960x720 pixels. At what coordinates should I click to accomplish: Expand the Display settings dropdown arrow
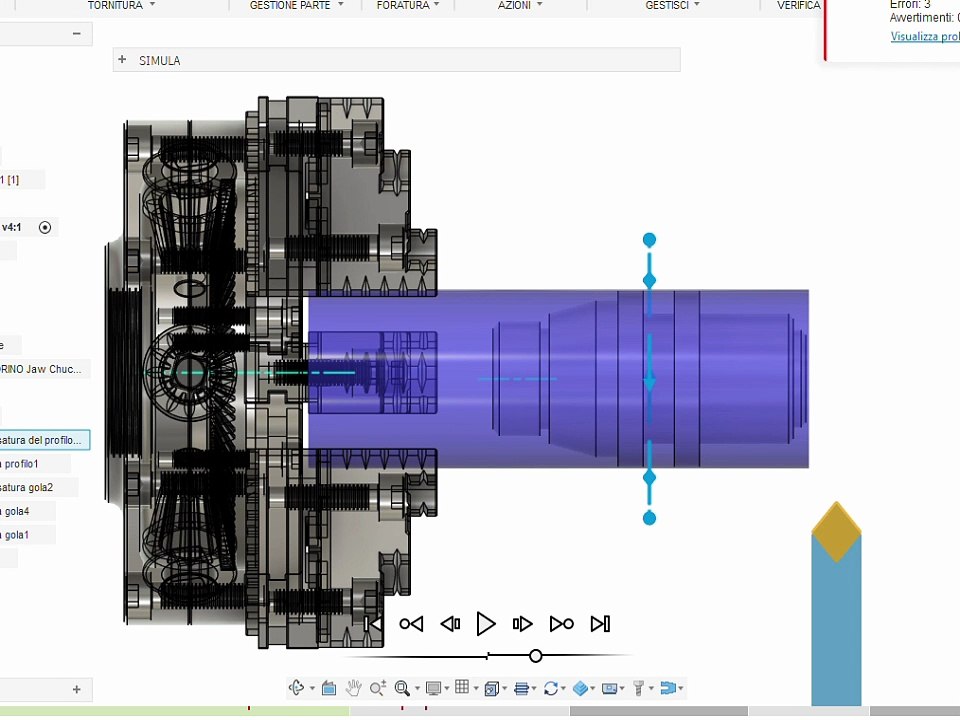tap(446, 689)
